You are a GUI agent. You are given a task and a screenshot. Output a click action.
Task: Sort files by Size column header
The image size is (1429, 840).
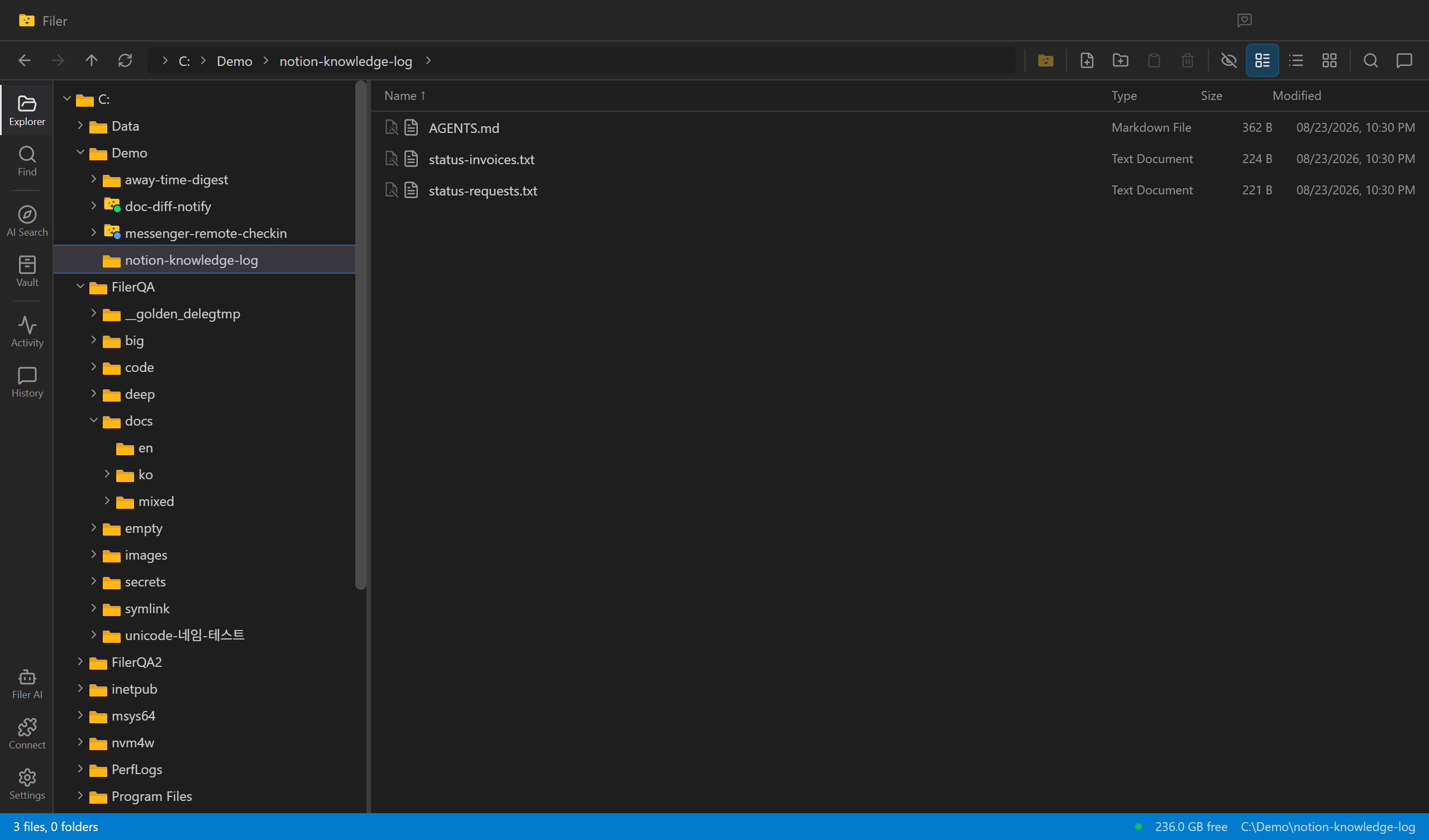pyautogui.click(x=1211, y=96)
